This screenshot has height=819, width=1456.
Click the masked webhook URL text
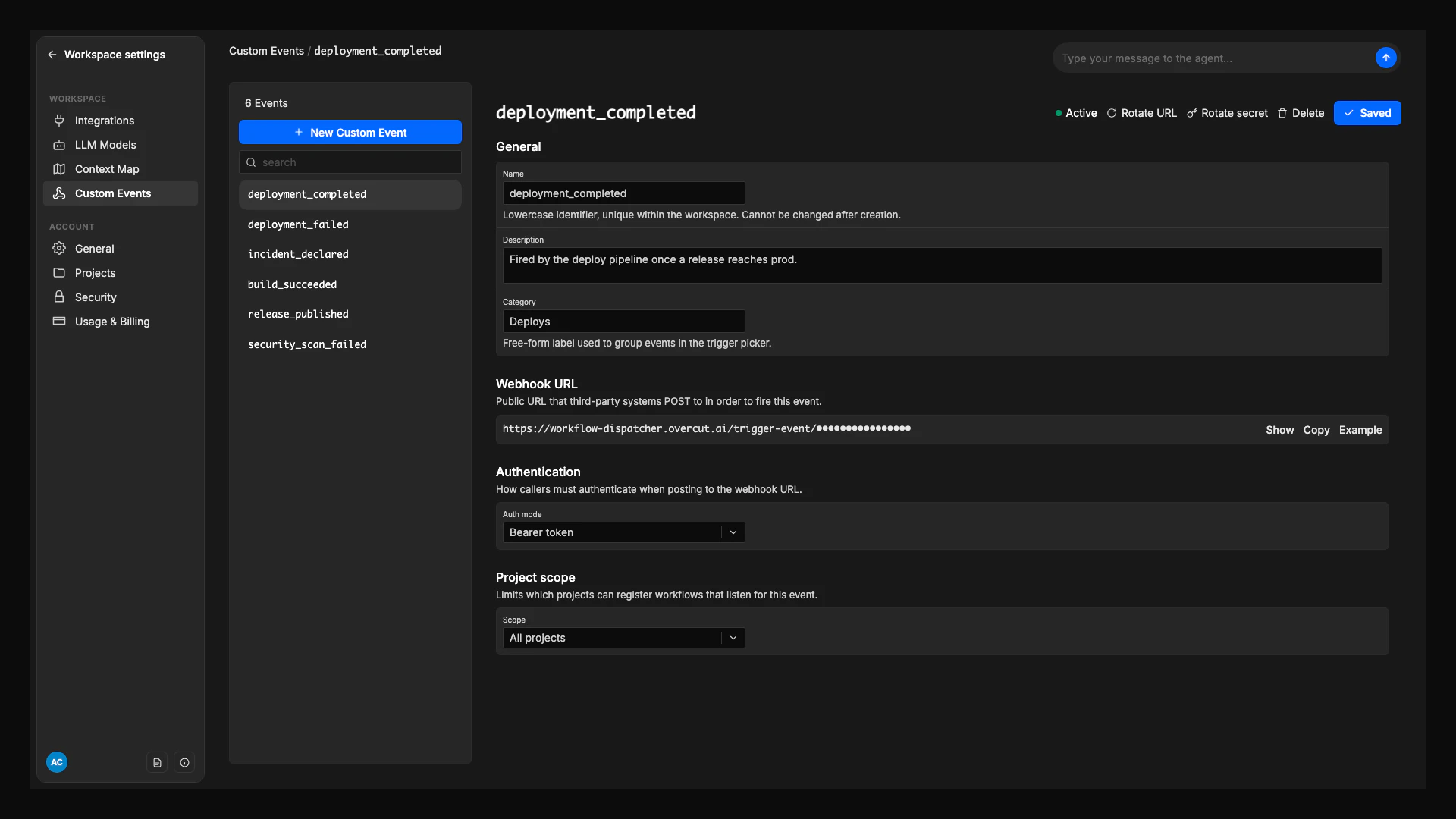pyautogui.click(x=706, y=429)
